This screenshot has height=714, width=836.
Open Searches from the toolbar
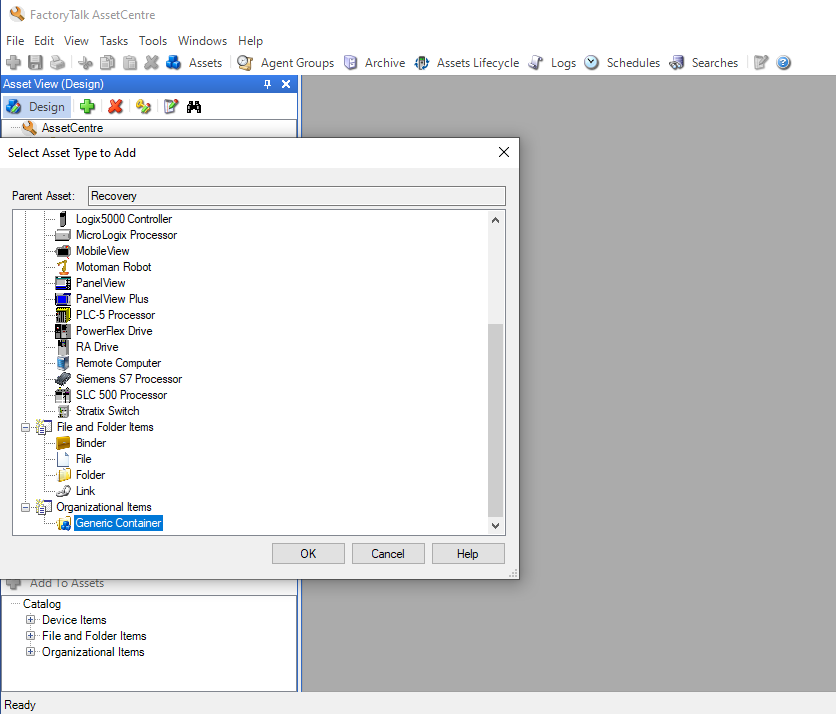[x=703, y=63]
